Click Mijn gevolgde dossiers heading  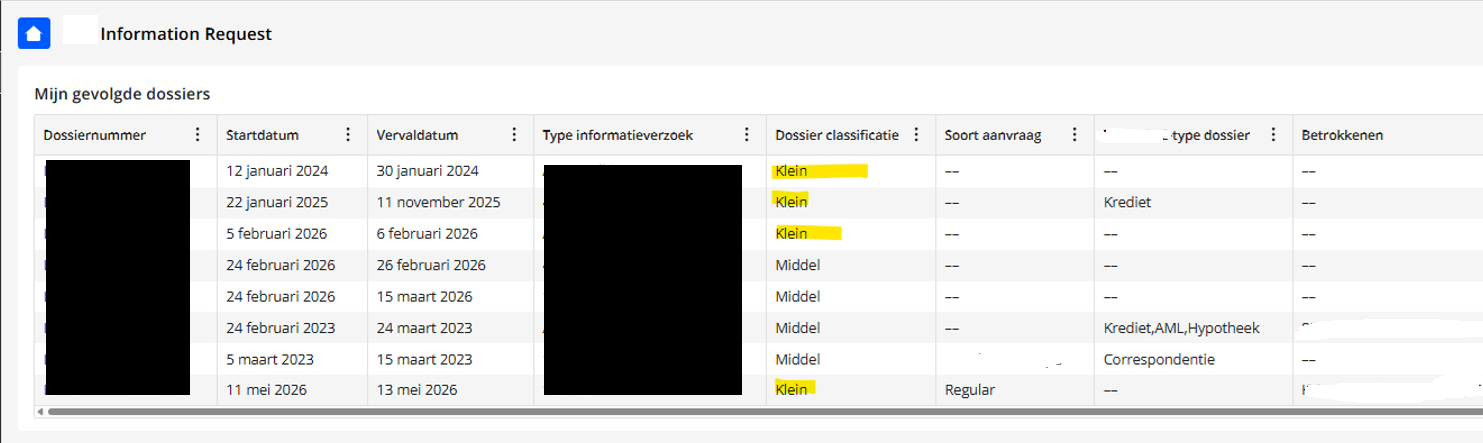122,94
